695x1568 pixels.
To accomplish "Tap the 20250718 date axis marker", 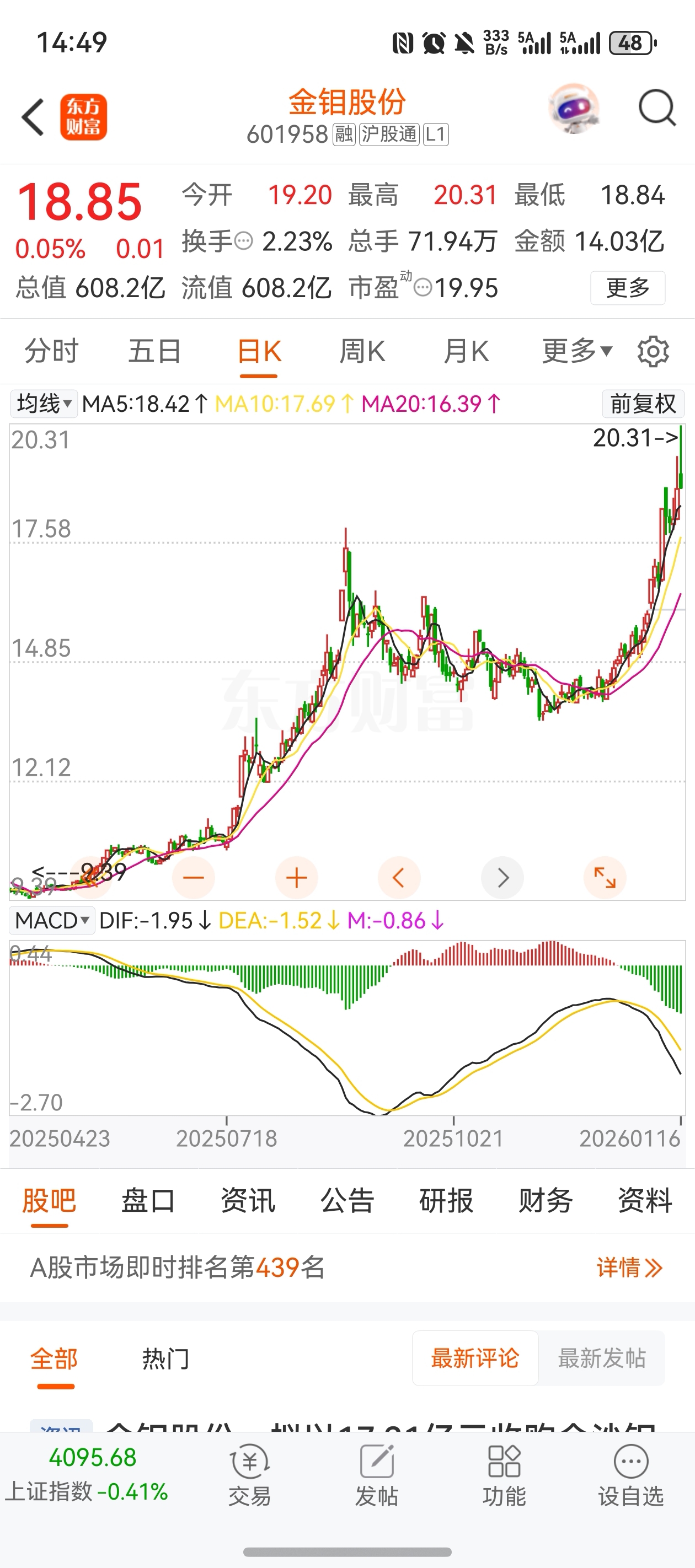I will point(227,1139).
